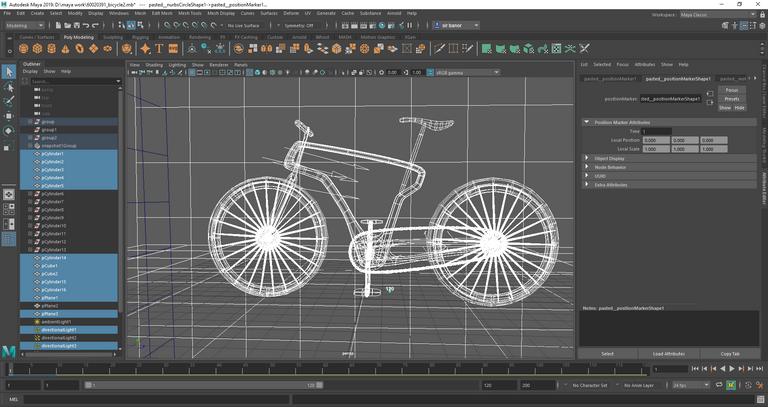Collapse Position Marker Attributes section
The height and width of the screenshot is (407, 768).
click(x=622, y=122)
